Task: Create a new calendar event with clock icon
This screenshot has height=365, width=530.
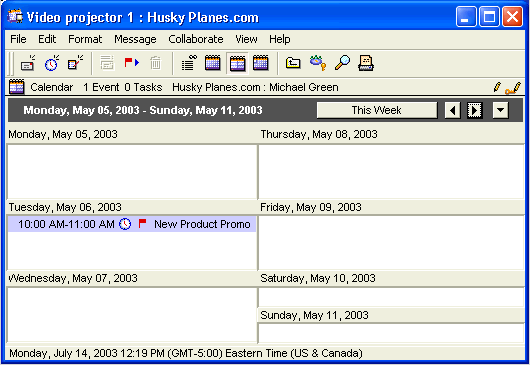Action: pyautogui.click(x=51, y=63)
